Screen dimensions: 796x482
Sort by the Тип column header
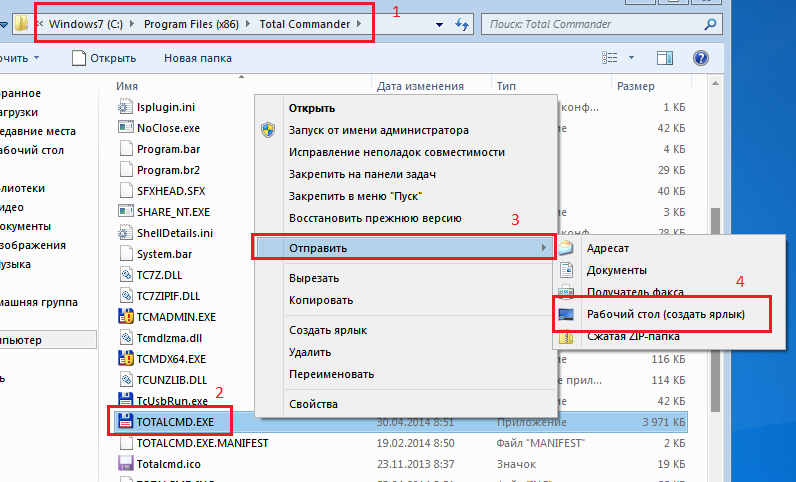click(x=506, y=86)
